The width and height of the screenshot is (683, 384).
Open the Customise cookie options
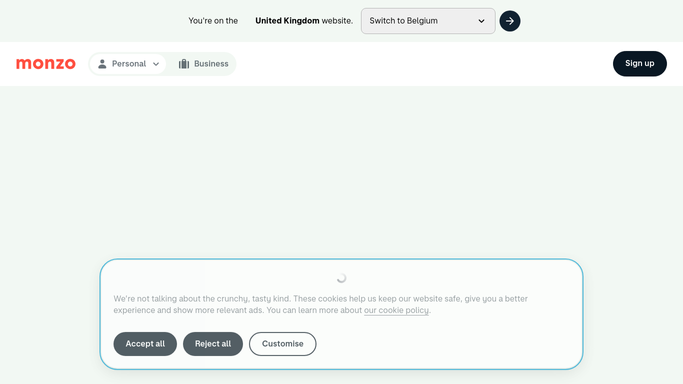point(283,344)
